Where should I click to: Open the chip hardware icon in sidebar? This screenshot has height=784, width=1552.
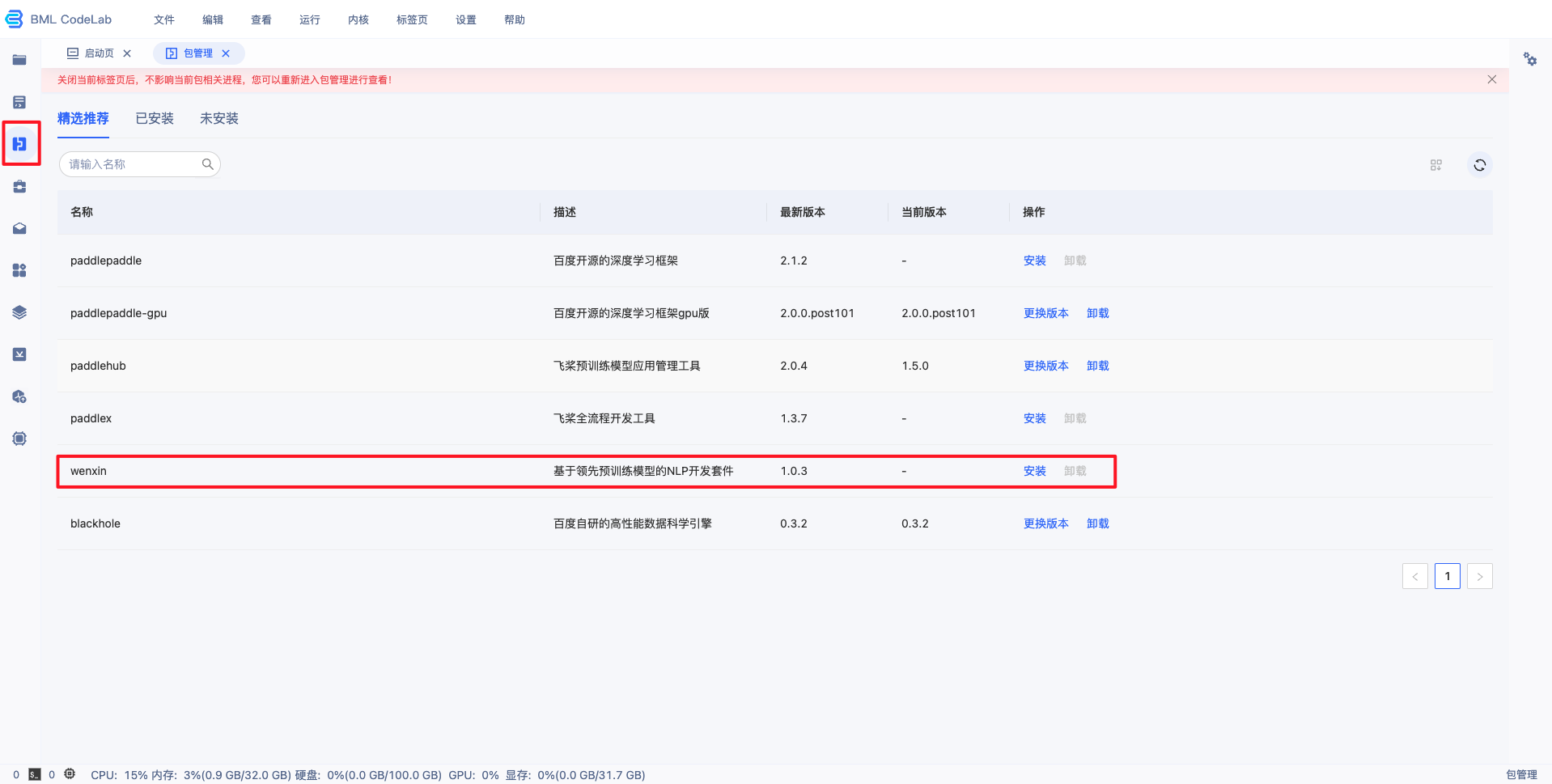(x=19, y=439)
